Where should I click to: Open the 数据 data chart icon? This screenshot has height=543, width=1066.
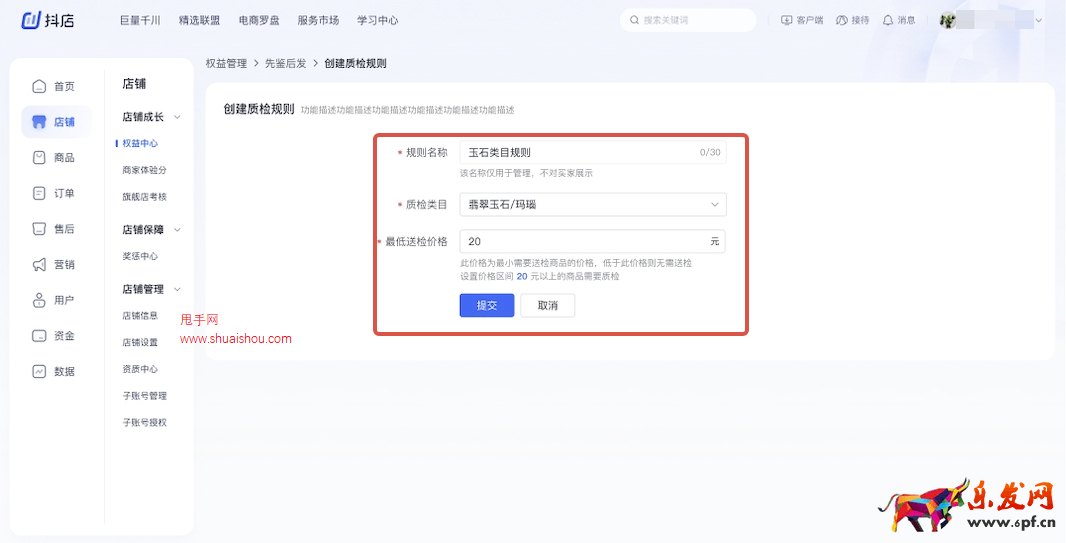pyautogui.click(x=39, y=371)
